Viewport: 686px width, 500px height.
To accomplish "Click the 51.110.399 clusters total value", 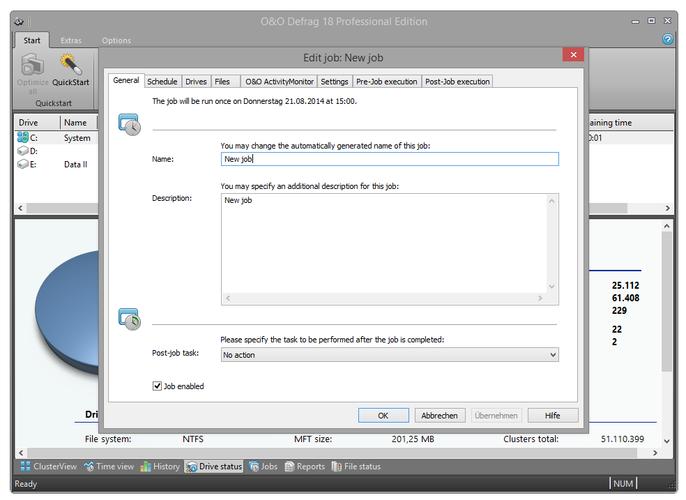I will 622,439.
